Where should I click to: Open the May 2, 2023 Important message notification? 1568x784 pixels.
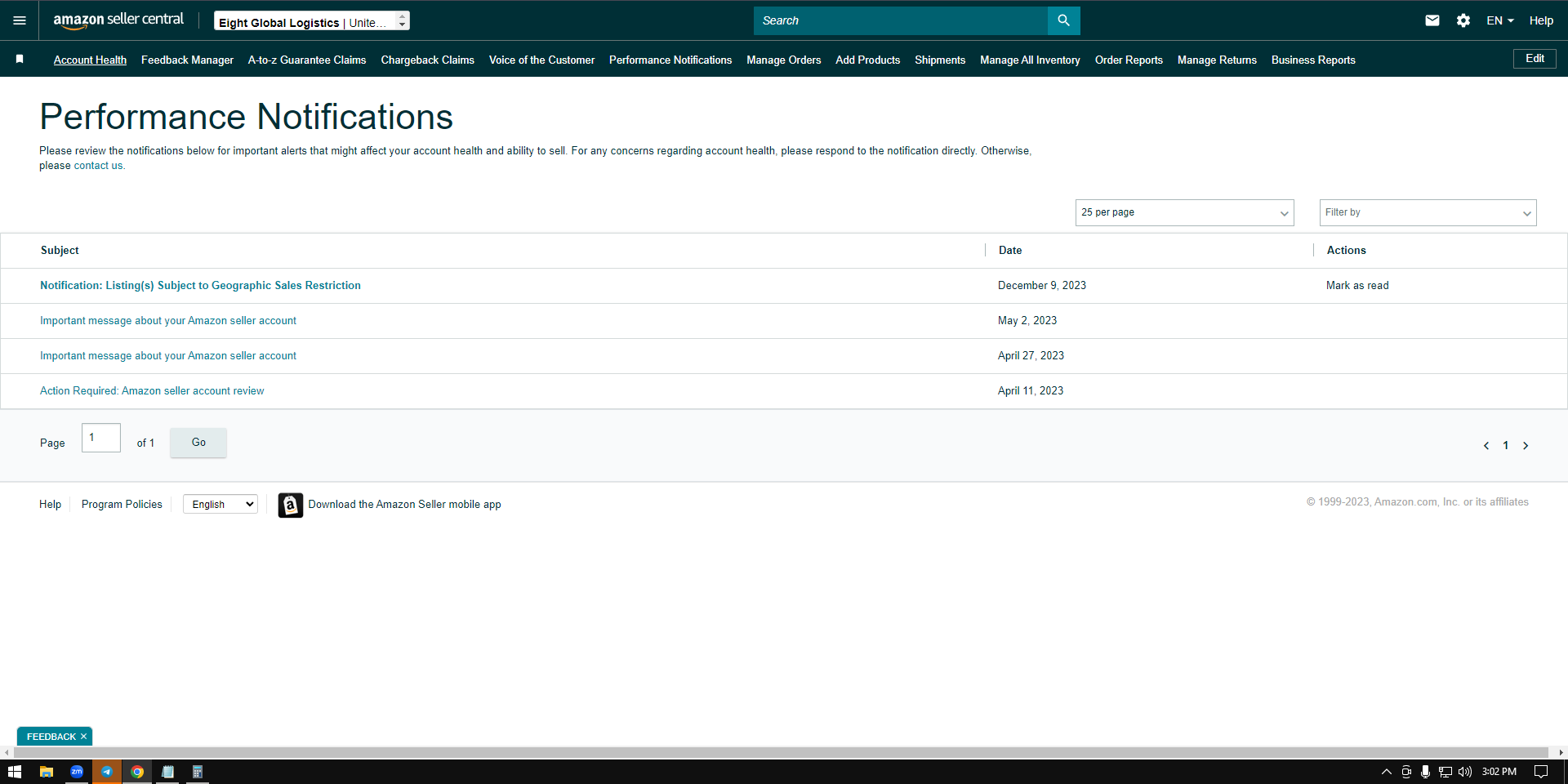pos(168,320)
